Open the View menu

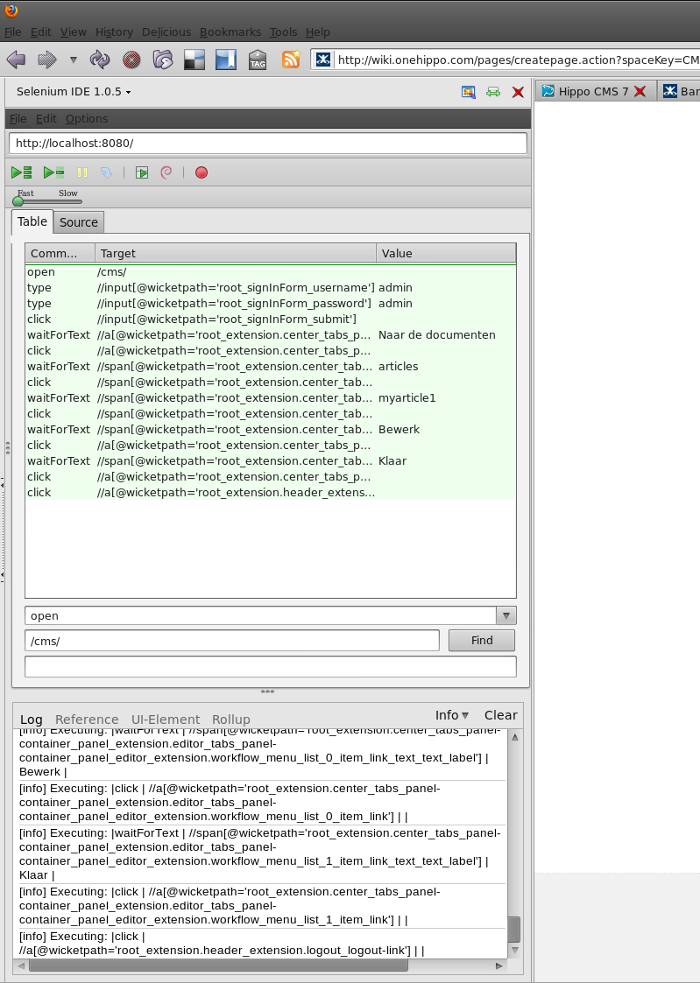[73, 32]
